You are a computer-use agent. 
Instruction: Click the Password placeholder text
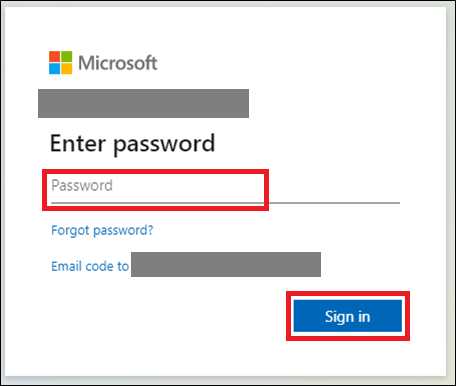click(x=82, y=185)
